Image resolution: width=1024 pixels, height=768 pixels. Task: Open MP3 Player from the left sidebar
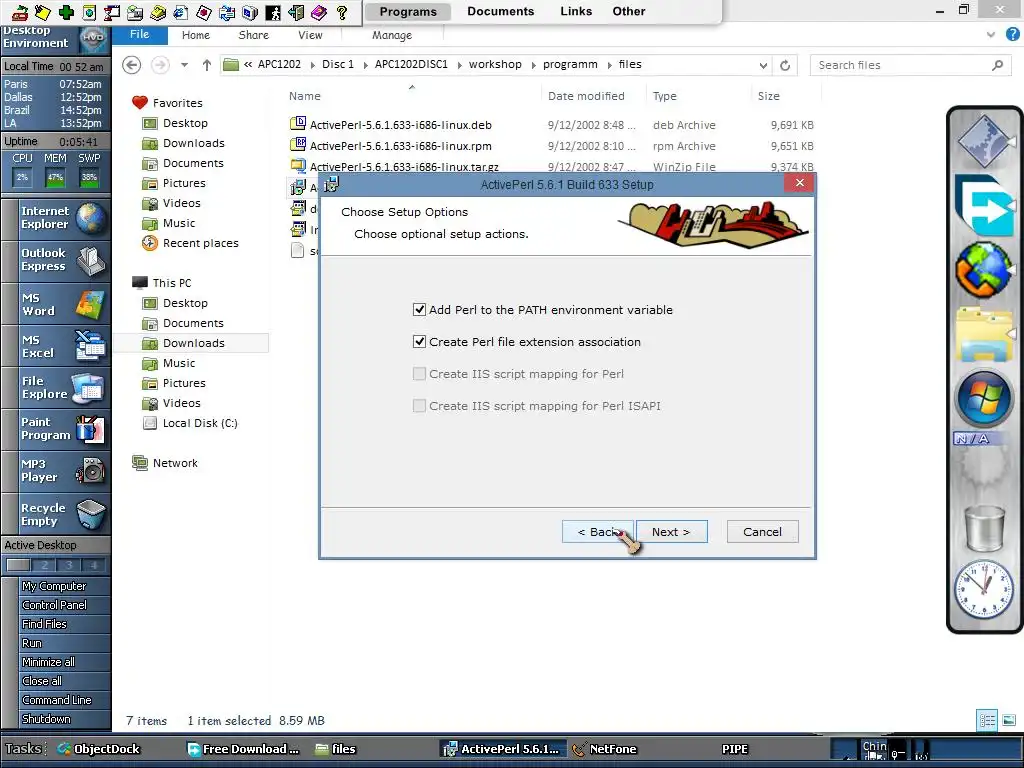coord(56,471)
